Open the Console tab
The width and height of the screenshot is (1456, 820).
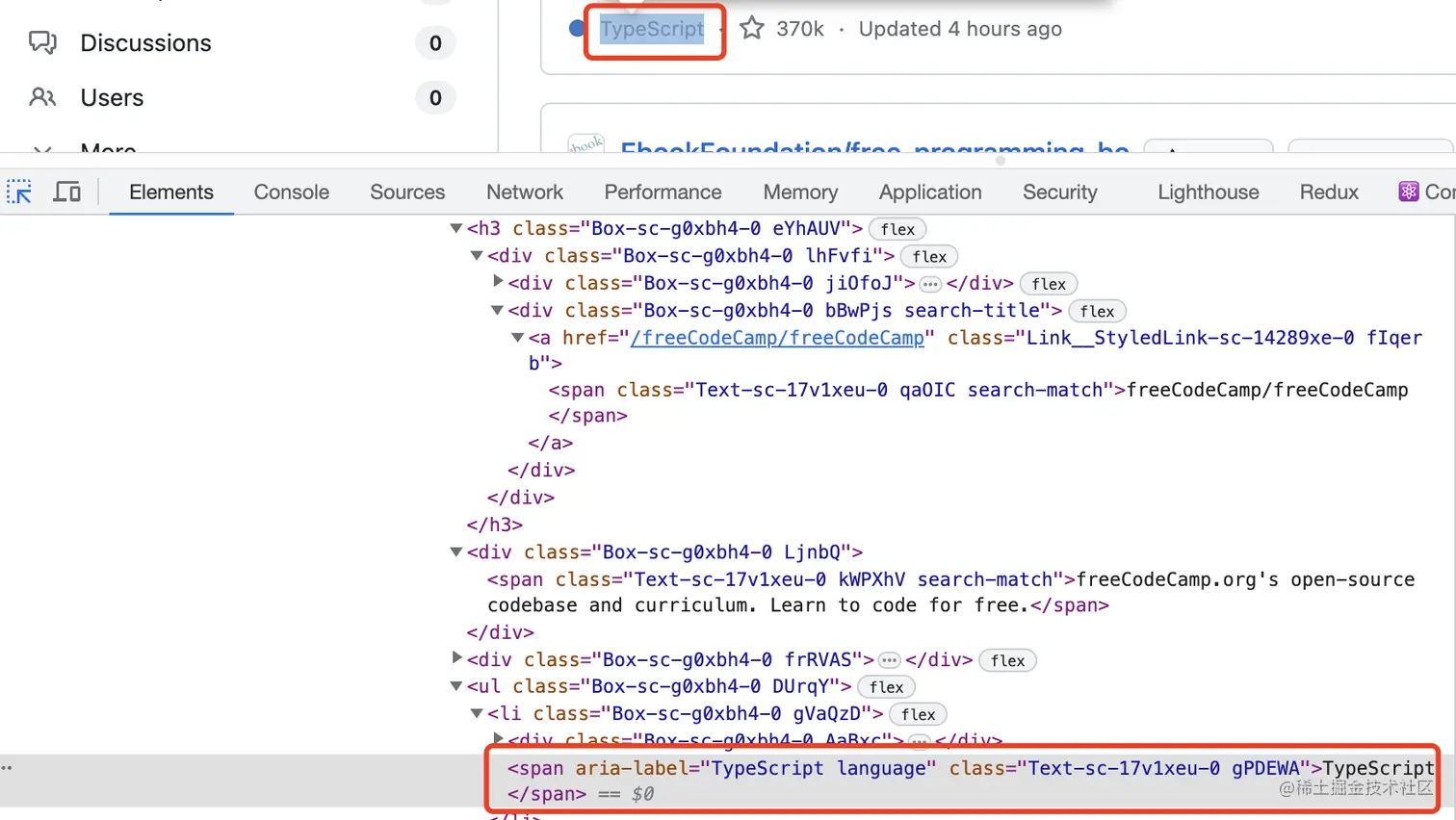coord(292,192)
